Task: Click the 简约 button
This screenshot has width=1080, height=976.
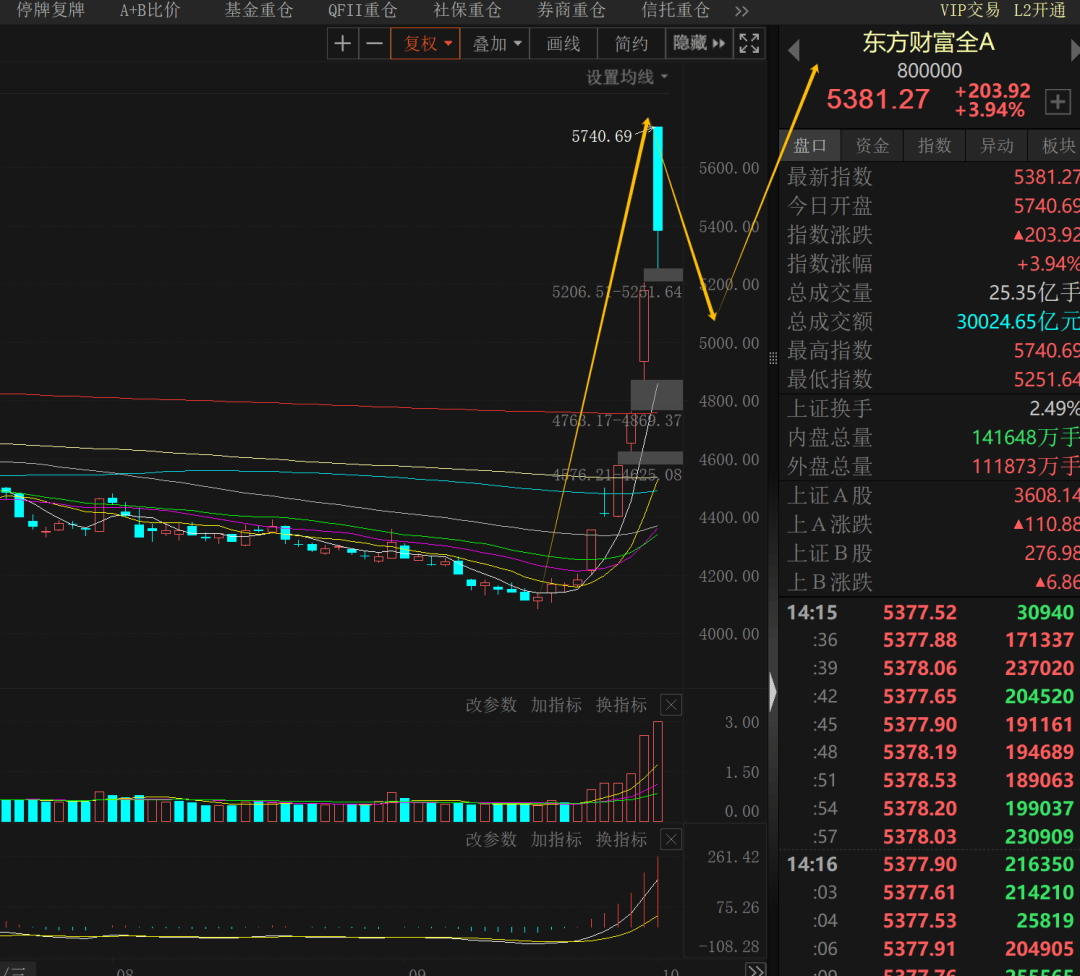Action: pos(631,43)
